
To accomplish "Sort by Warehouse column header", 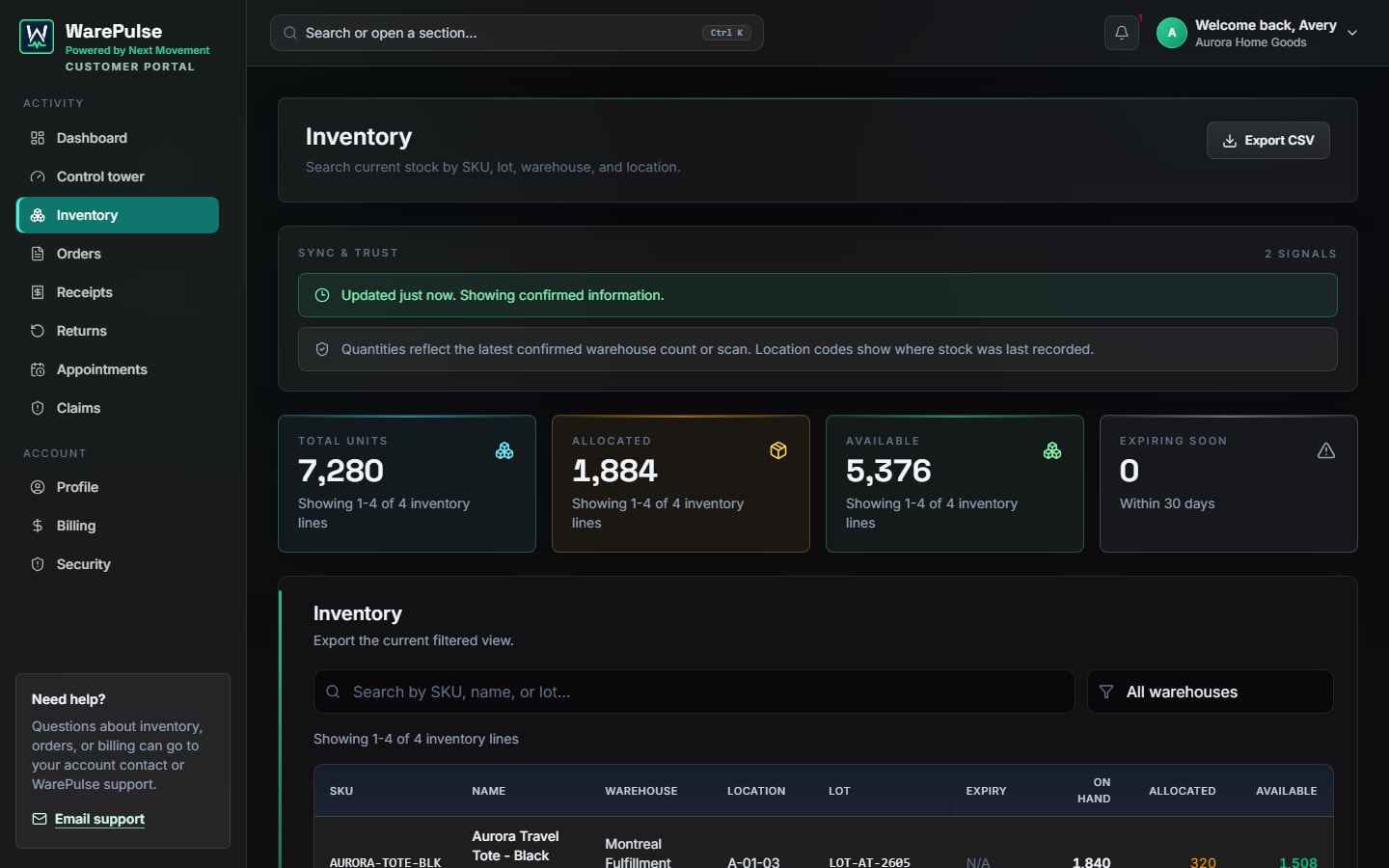I will tap(641, 791).
